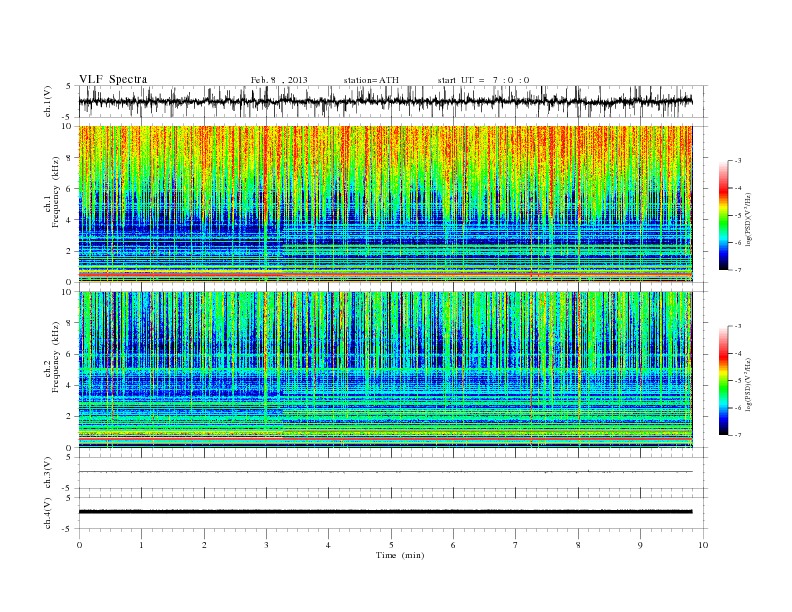
Task: Click time axis tick label "1"
Action: point(141,545)
